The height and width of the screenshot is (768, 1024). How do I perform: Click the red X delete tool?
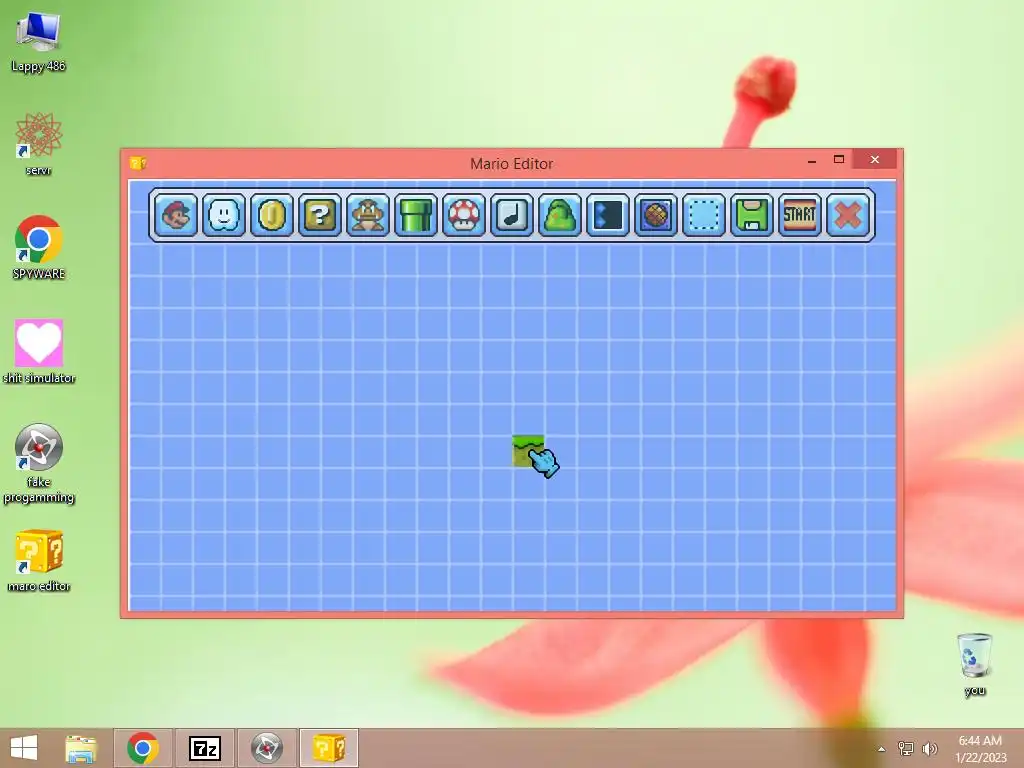tap(848, 215)
